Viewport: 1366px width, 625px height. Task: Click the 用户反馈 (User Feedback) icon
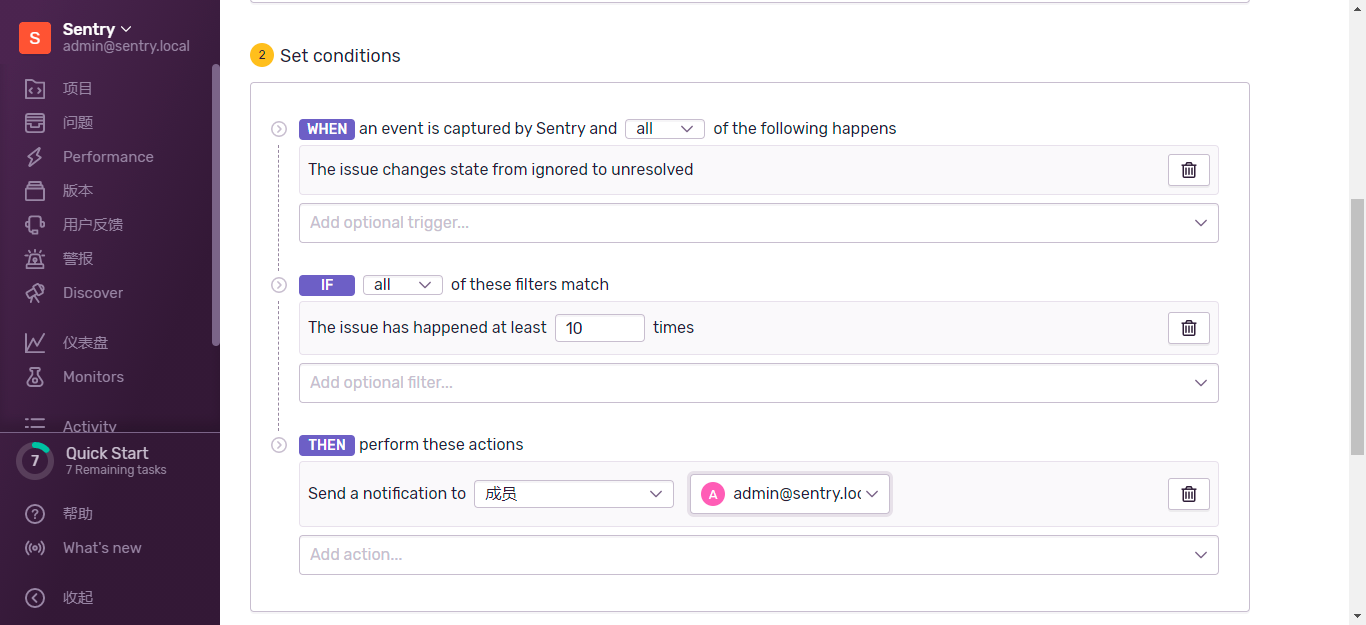pos(35,225)
